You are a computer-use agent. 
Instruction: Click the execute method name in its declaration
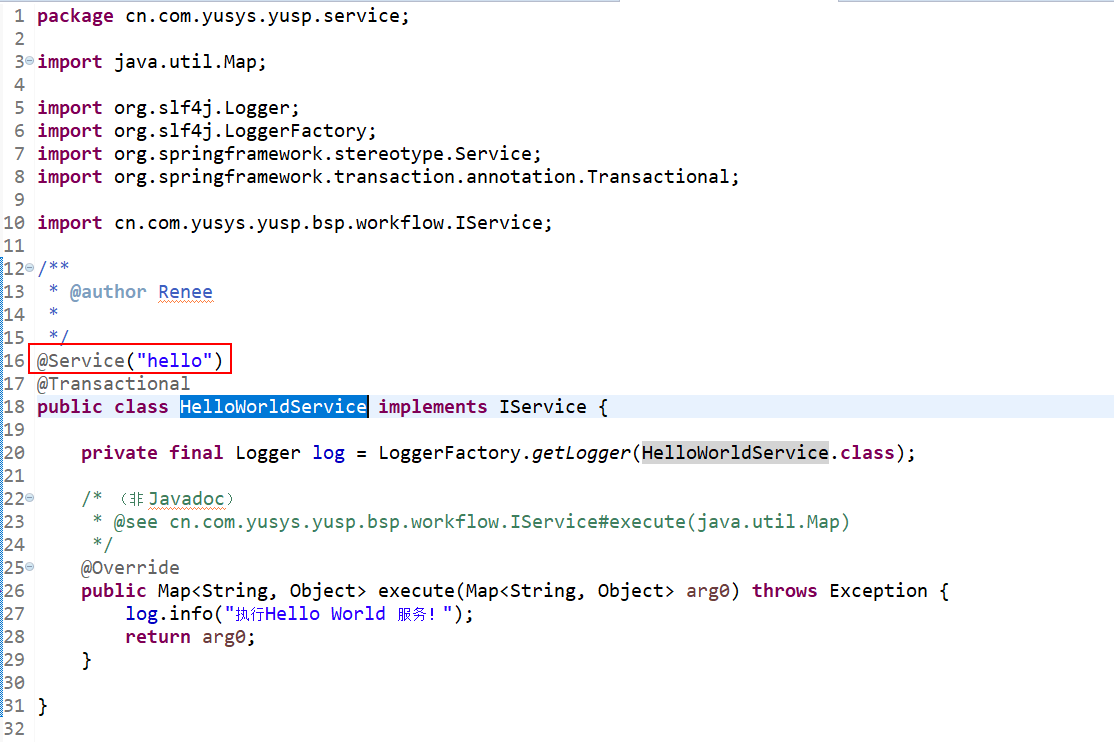[415, 591]
